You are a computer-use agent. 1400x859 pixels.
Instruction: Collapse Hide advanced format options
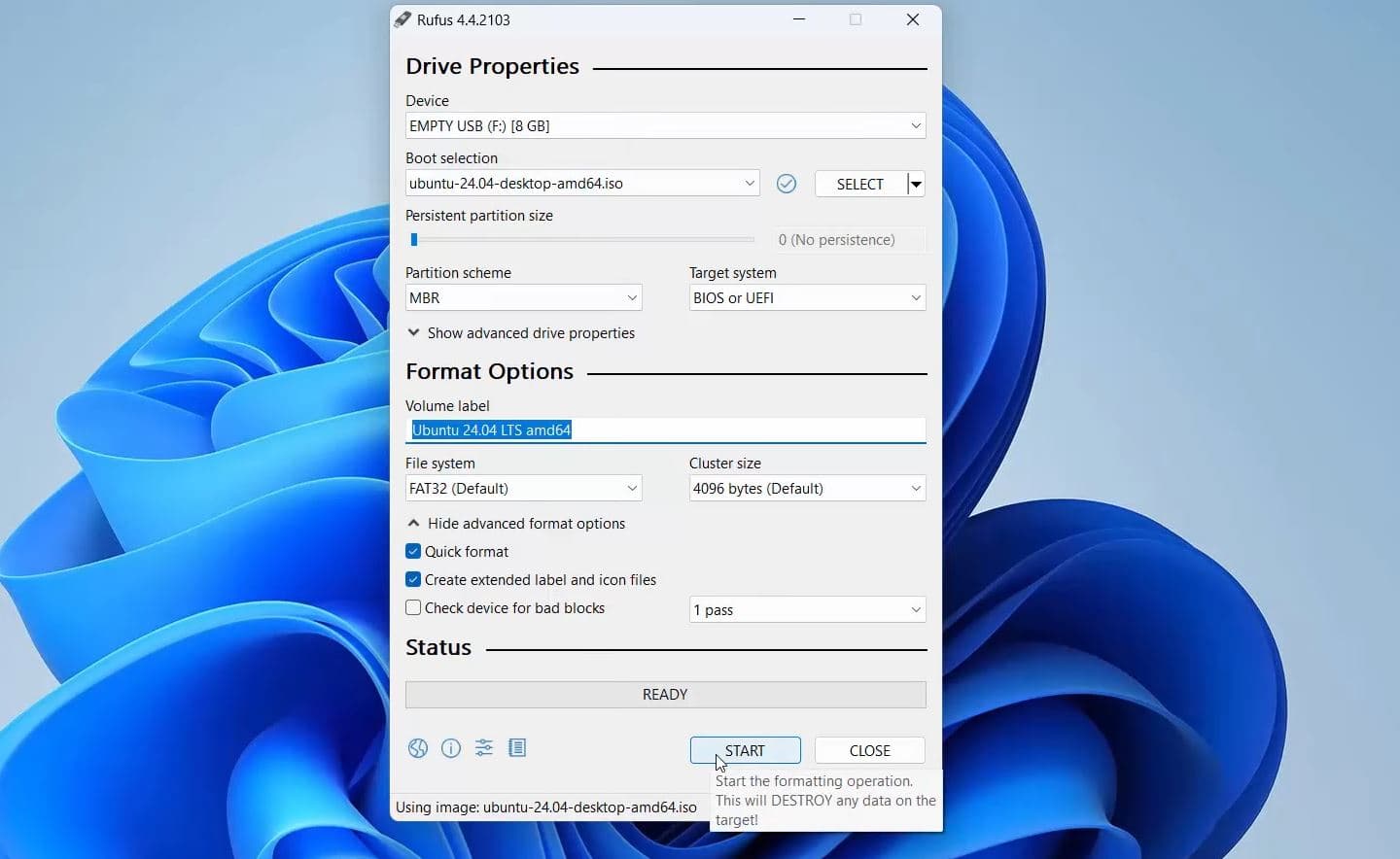tap(515, 524)
